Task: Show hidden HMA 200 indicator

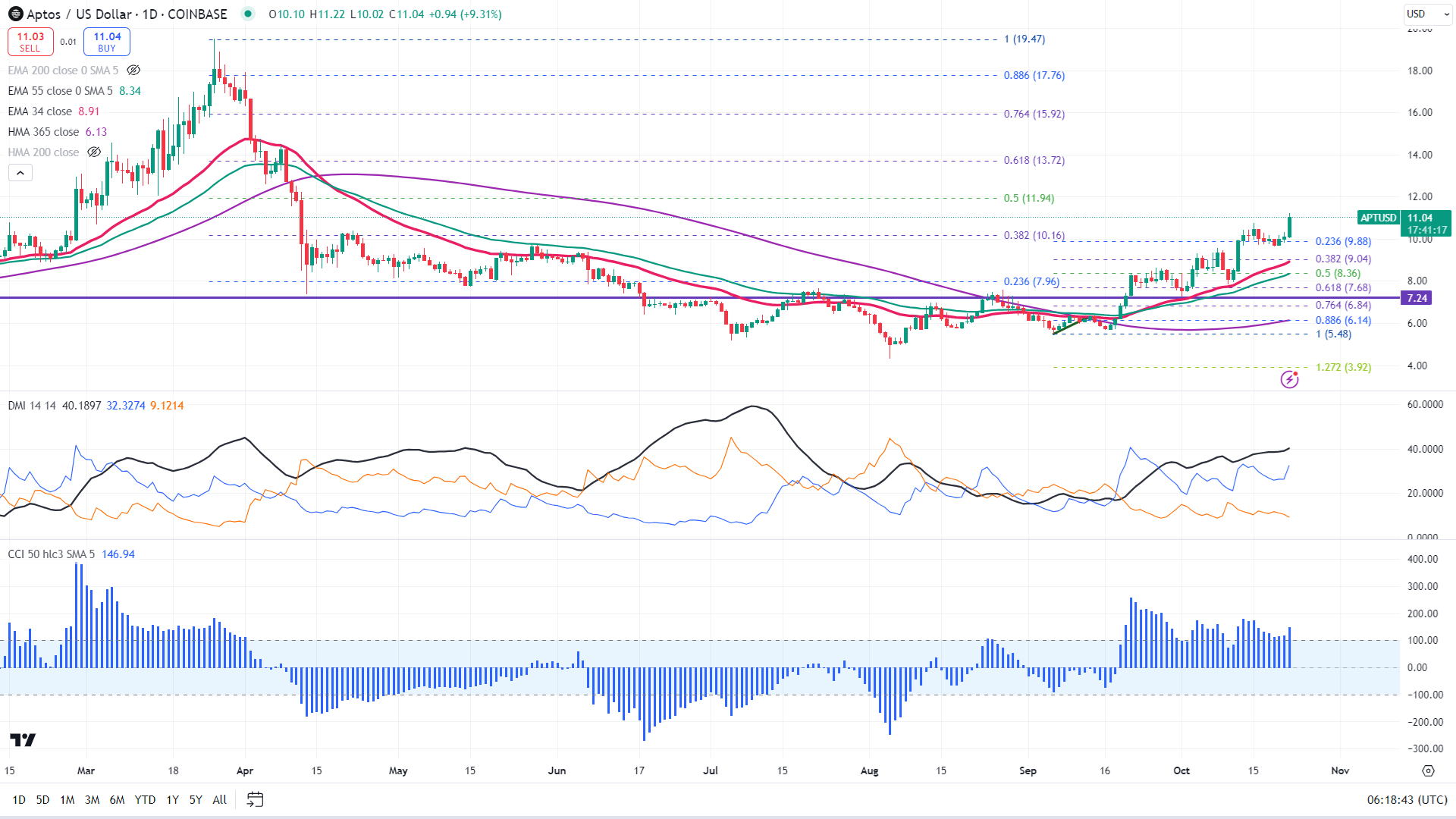Action: click(94, 152)
